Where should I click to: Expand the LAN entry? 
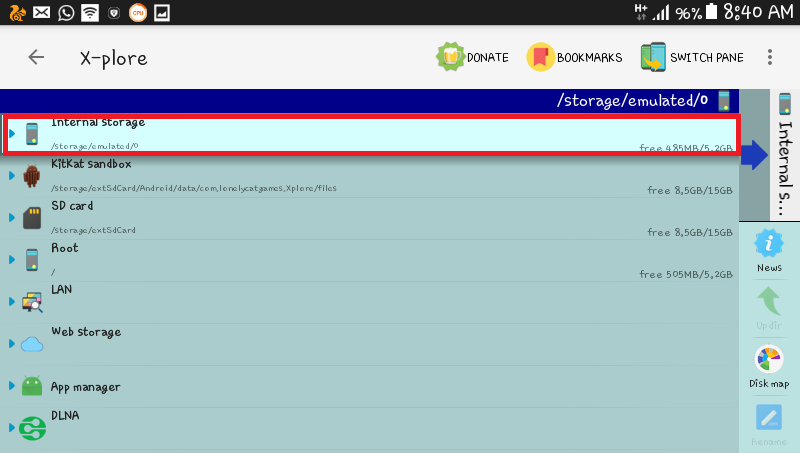pos(12,301)
